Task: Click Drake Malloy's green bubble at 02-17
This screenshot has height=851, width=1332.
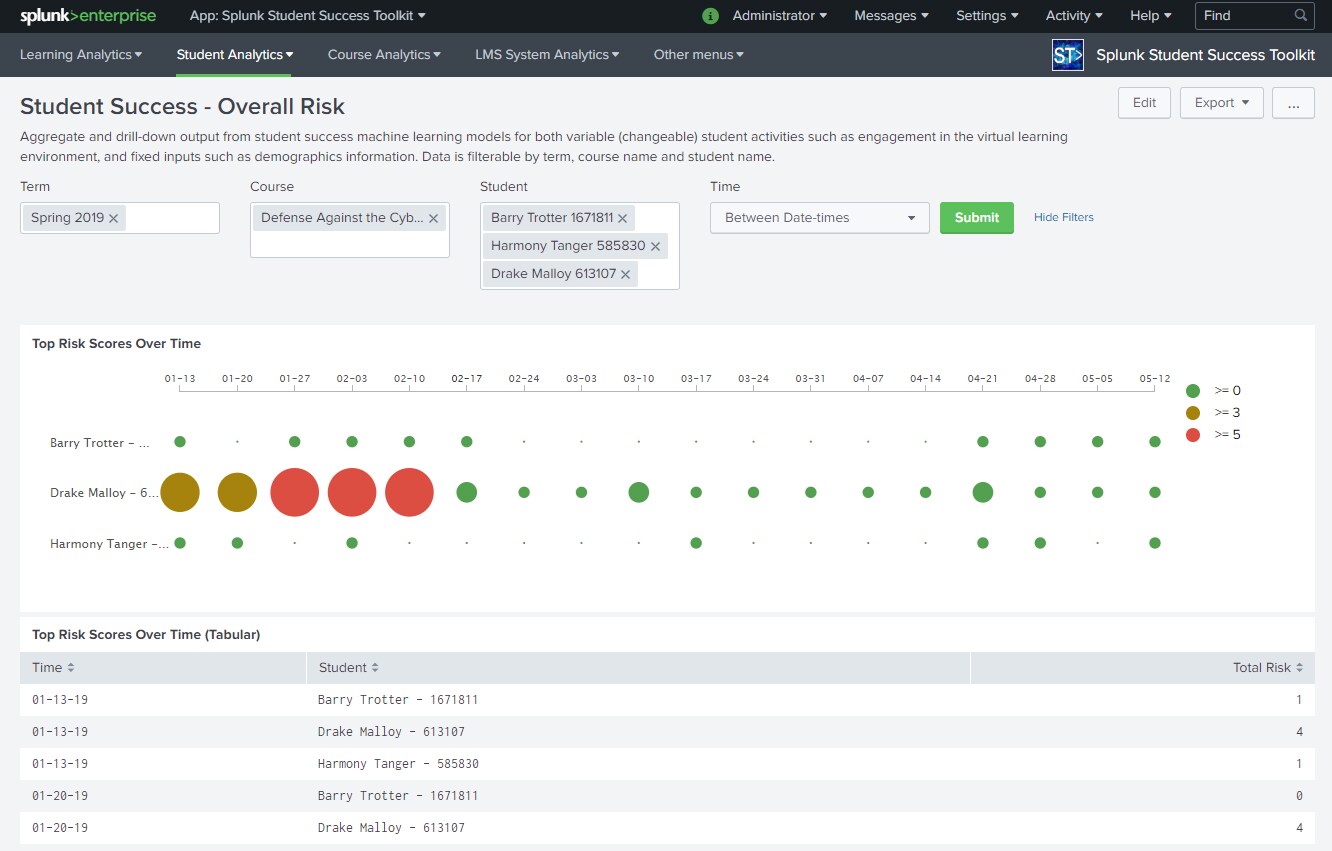Action: [466, 492]
